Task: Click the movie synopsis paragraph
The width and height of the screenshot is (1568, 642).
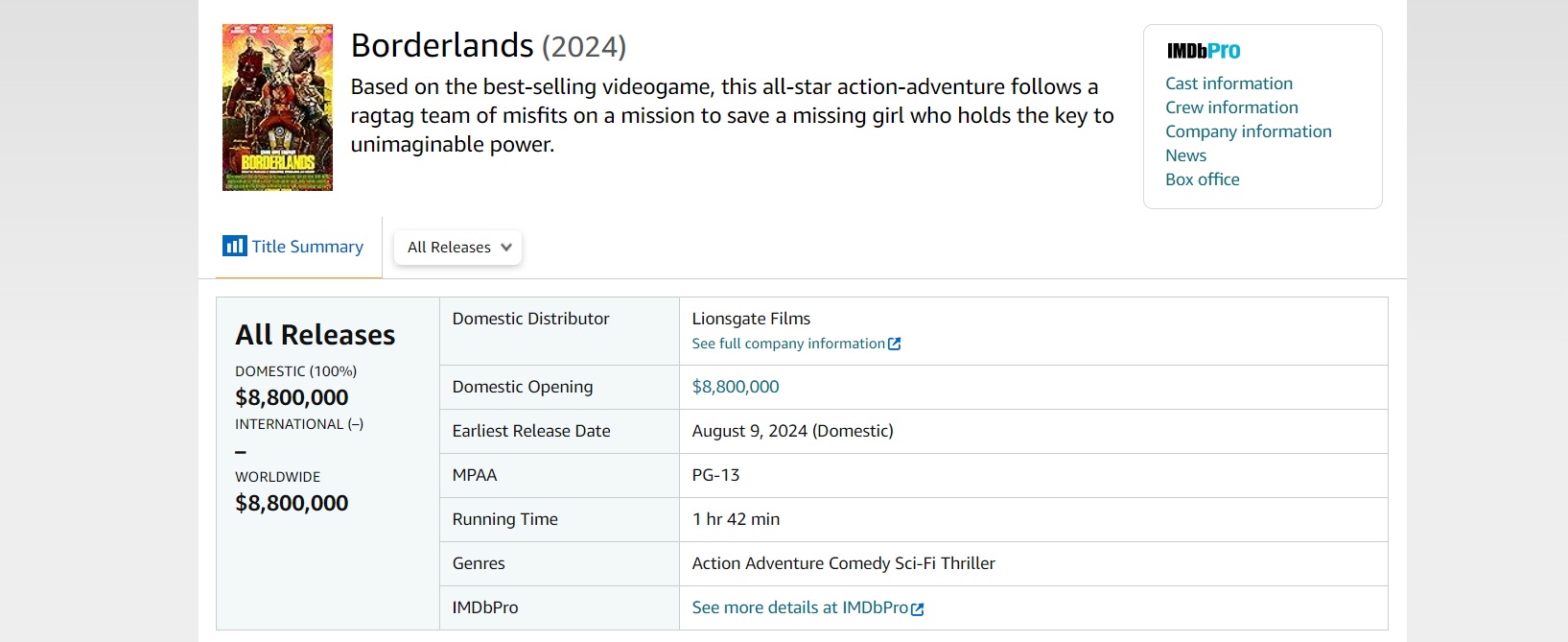Action: tap(732, 115)
